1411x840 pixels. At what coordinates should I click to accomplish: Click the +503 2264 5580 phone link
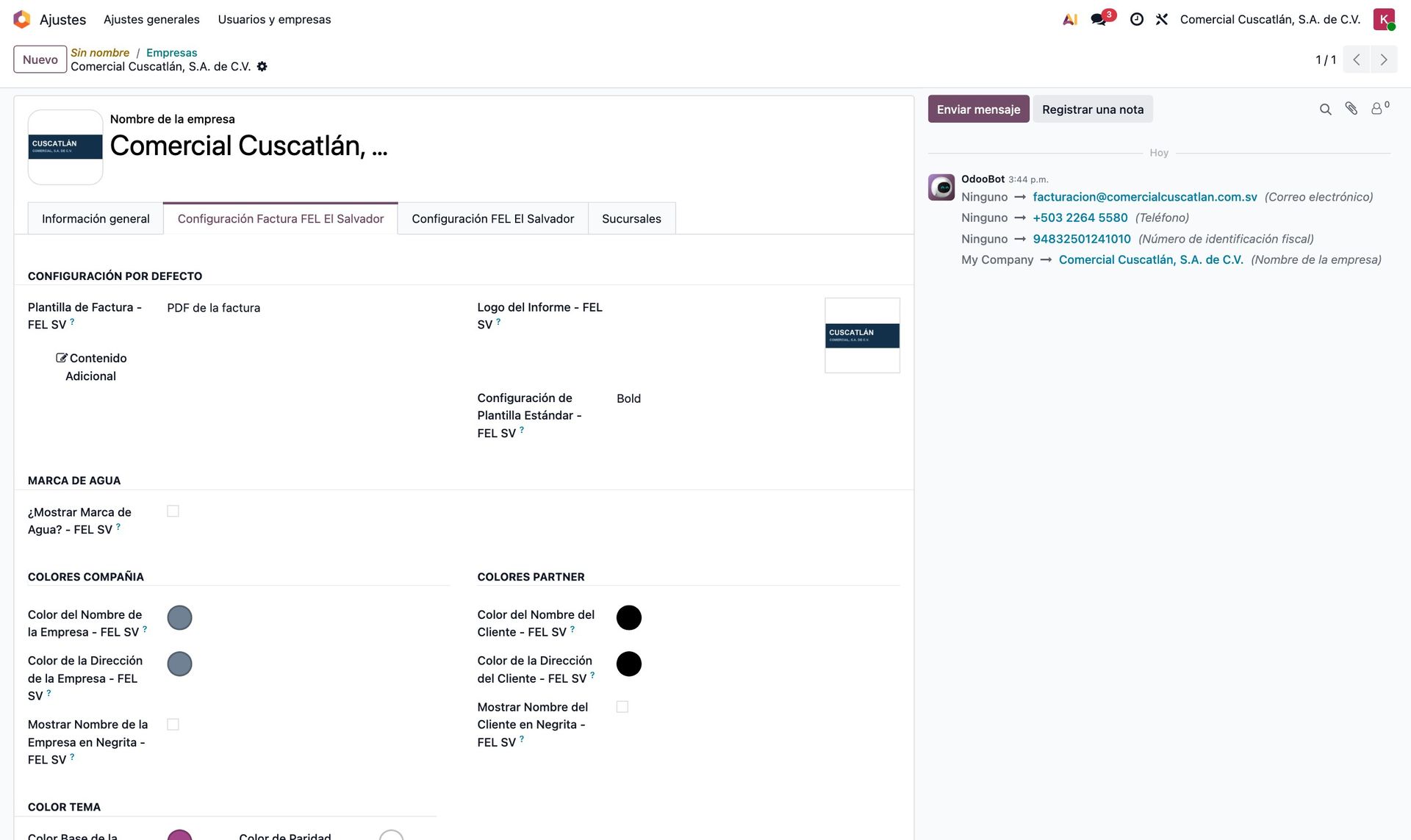(1080, 218)
